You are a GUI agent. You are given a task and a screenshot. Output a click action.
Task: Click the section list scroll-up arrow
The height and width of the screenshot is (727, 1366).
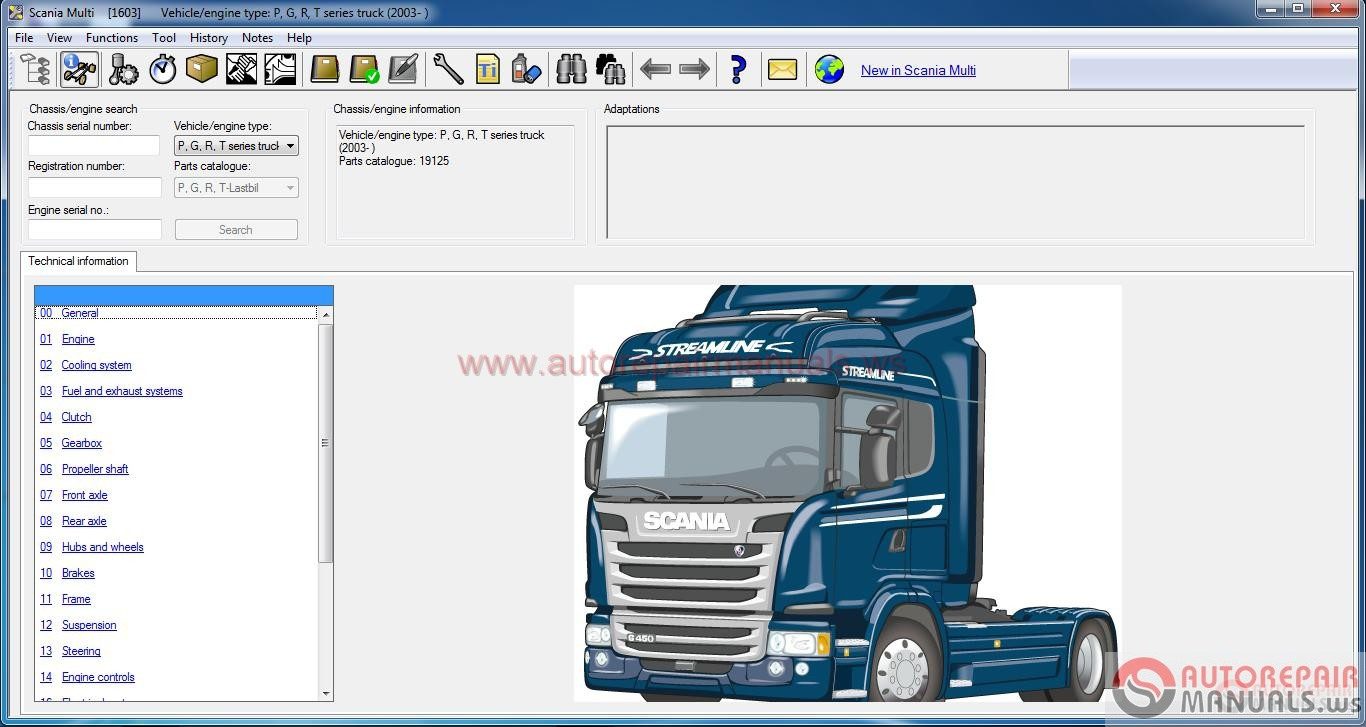[x=326, y=314]
